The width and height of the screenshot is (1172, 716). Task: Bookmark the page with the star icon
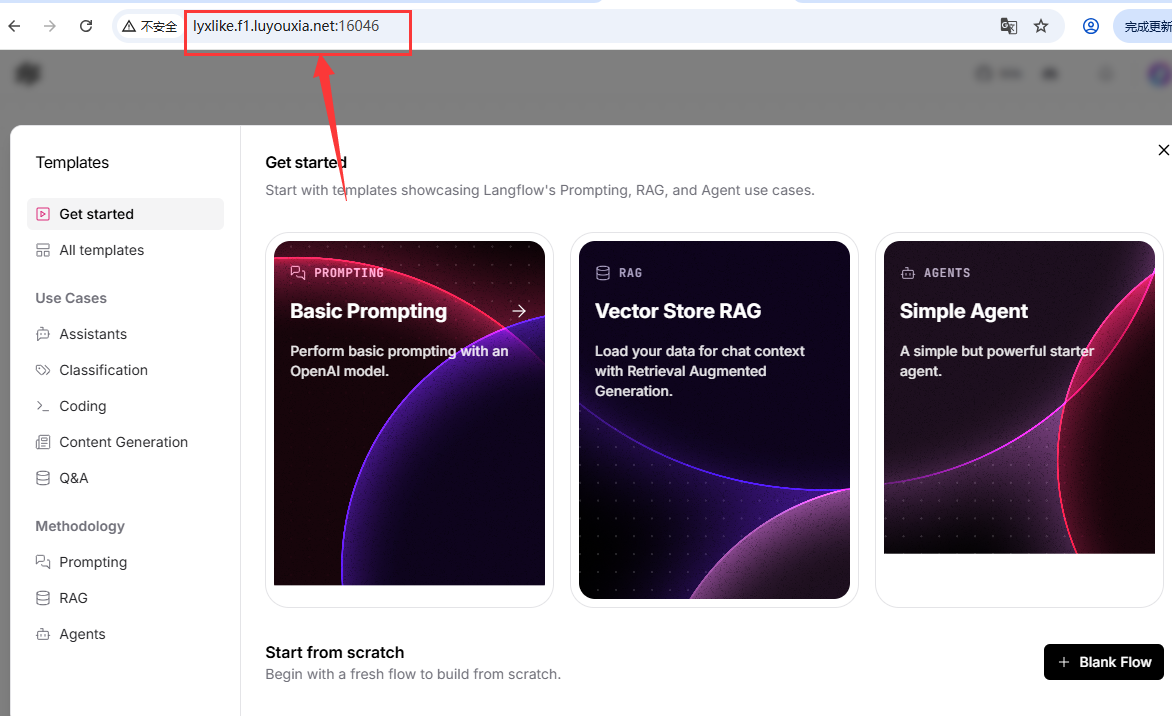coord(1041,26)
